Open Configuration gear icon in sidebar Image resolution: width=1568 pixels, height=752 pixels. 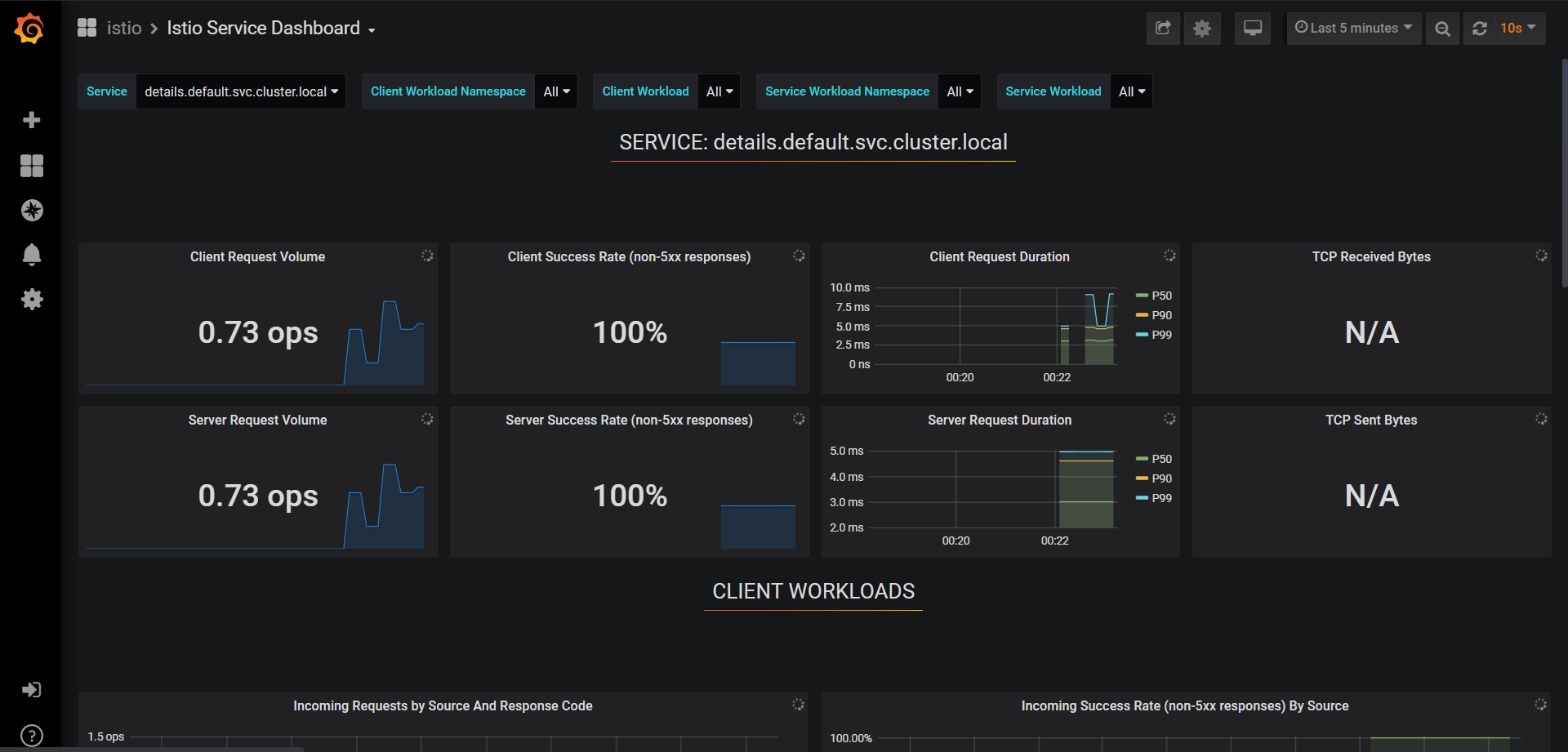coord(32,300)
